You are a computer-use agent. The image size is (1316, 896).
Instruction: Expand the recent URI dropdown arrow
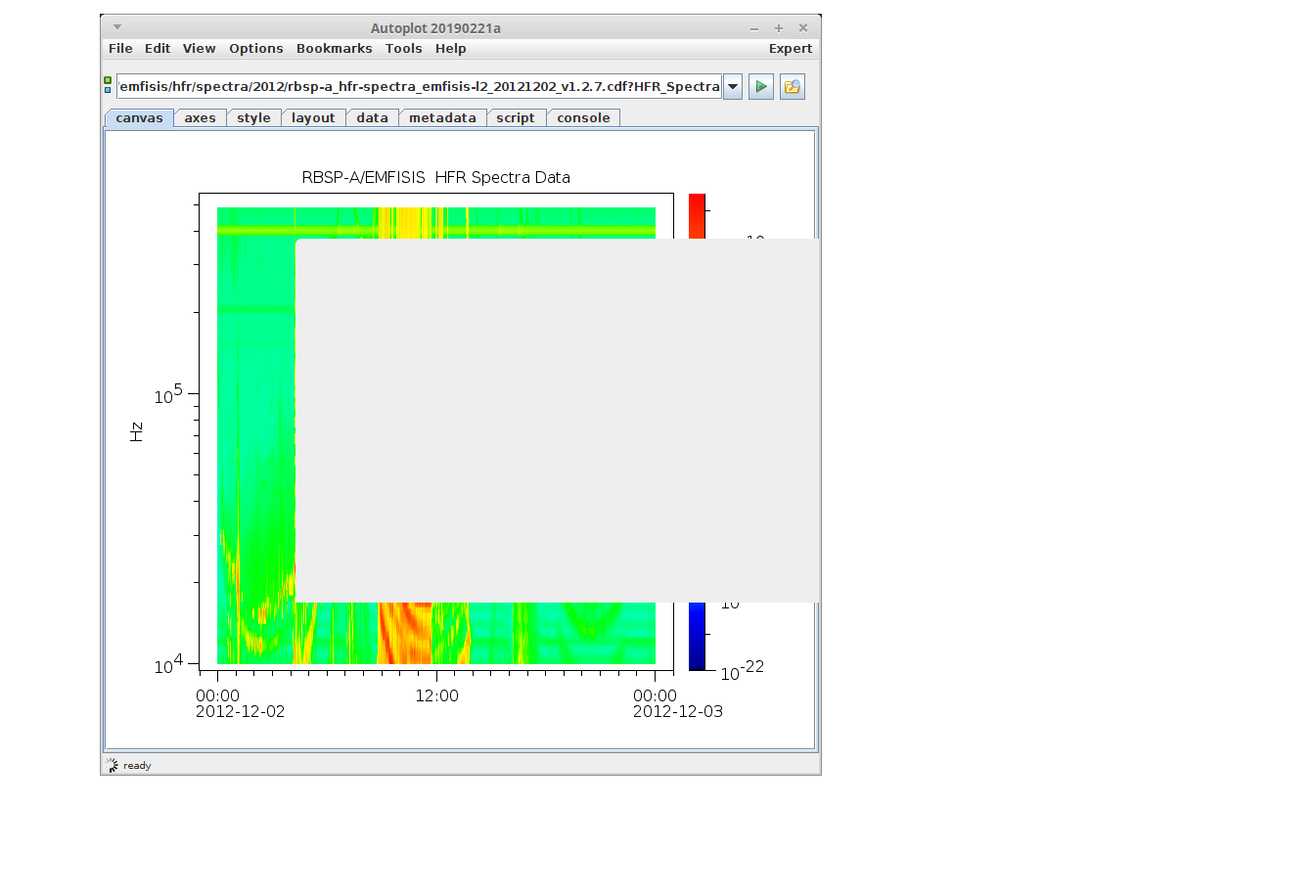[733, 87]
